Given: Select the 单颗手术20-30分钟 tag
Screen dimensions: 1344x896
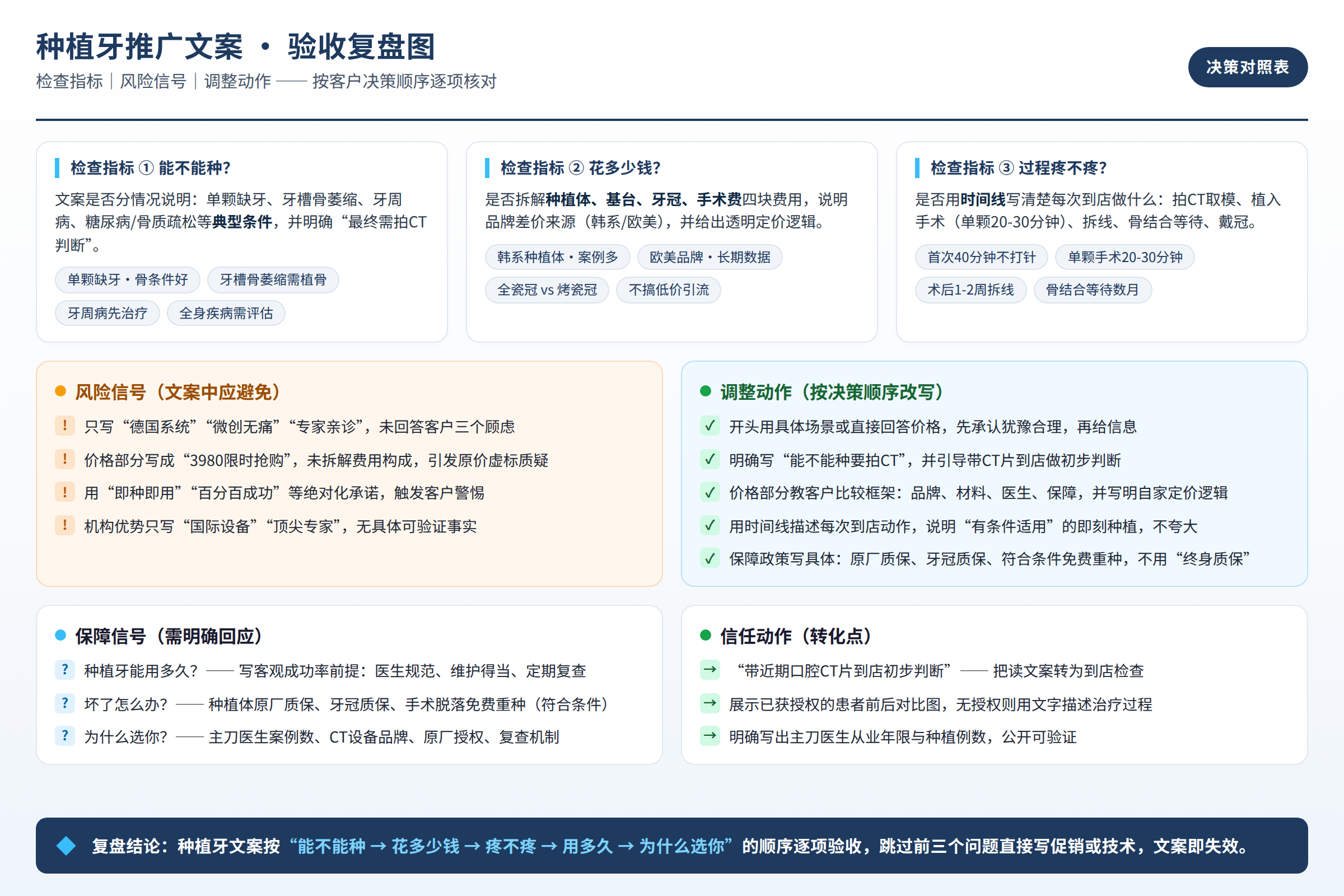Looking at the screenshot, I should tap(1125, 257).
